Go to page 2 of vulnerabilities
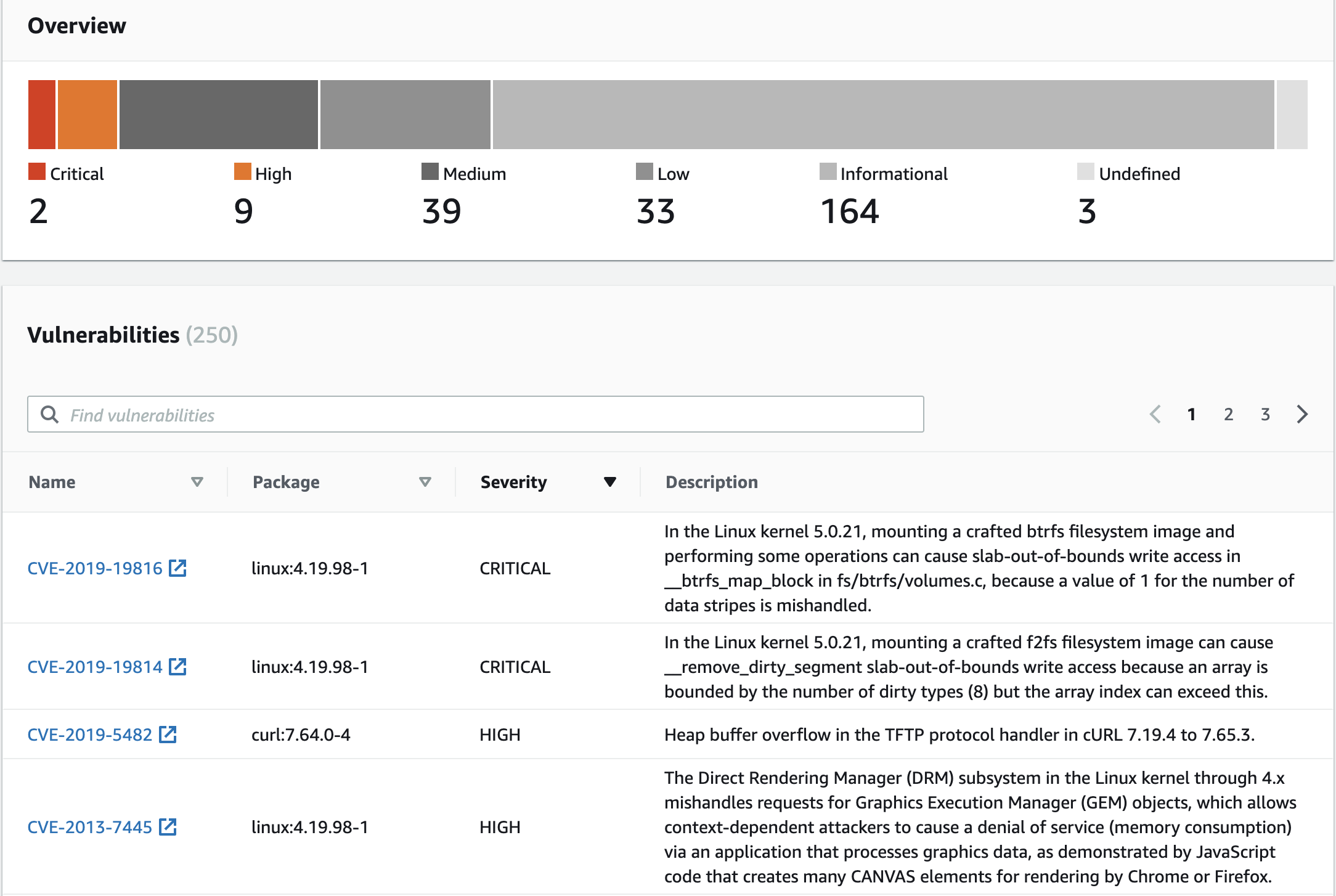Viewport: 1336px width, 896px height. [1228, 414]
